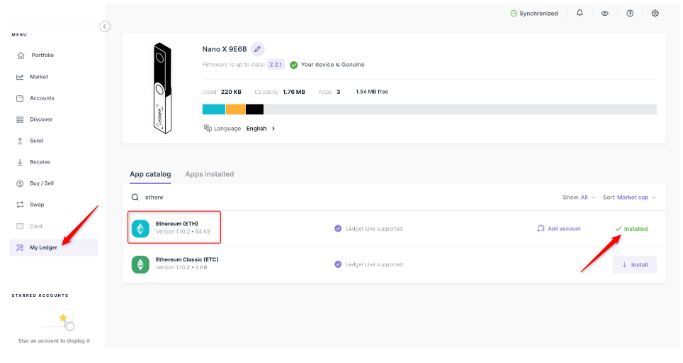Click the Ethereum Classic (ETC) app name
Screen dimensions: 683x363
click(x=187, y=259)
